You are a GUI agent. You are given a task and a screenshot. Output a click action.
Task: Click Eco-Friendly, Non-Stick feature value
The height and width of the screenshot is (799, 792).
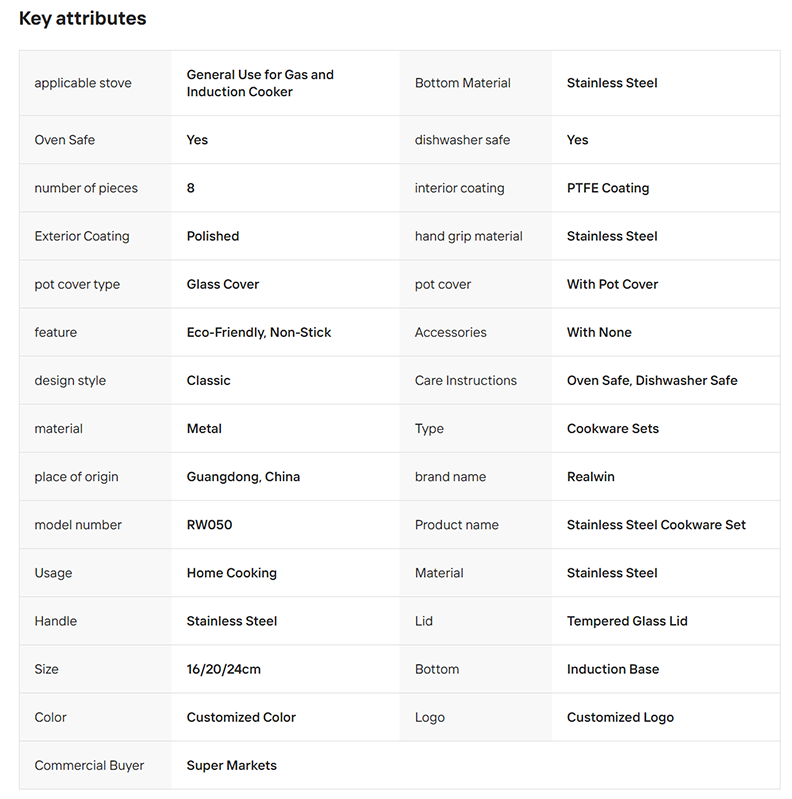point(259,332)
